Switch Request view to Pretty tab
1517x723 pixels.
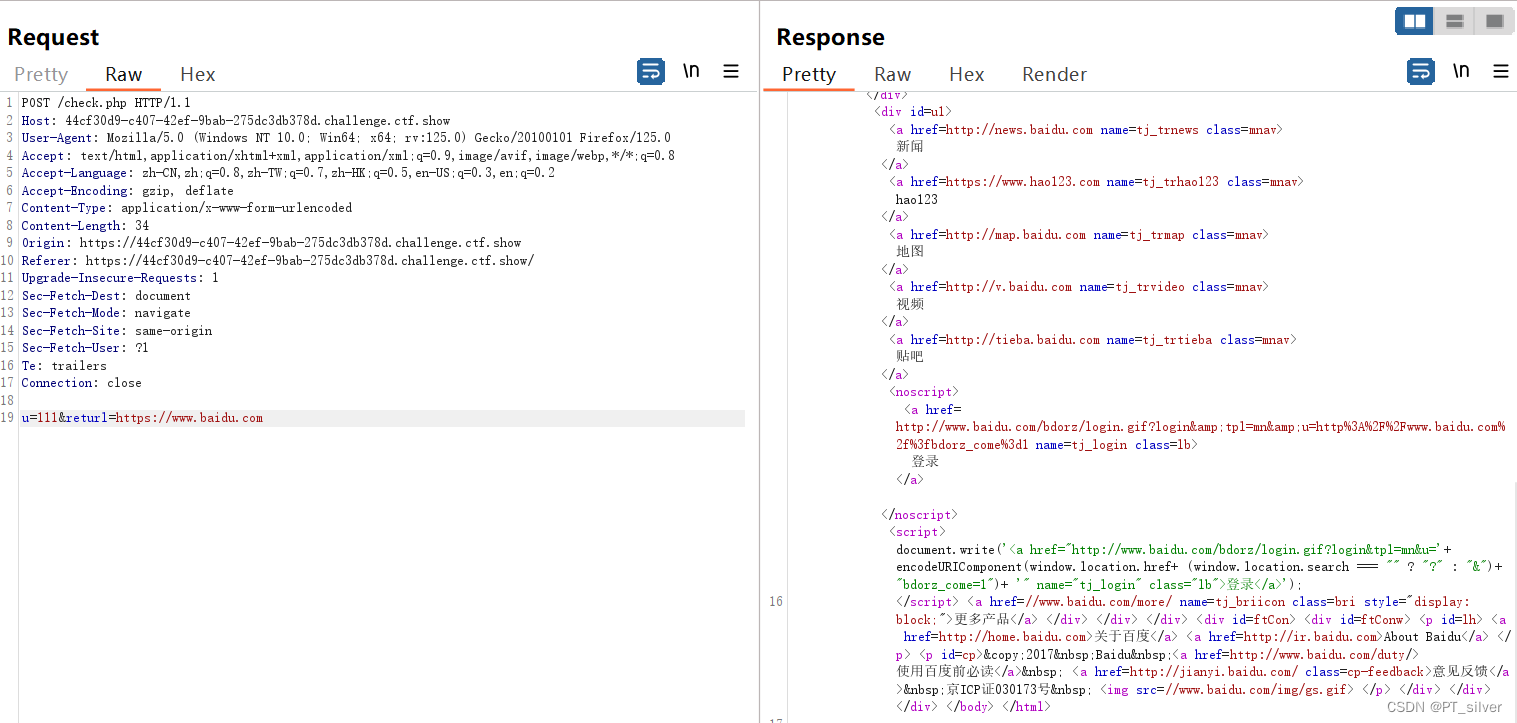click(x=41, y=74)
